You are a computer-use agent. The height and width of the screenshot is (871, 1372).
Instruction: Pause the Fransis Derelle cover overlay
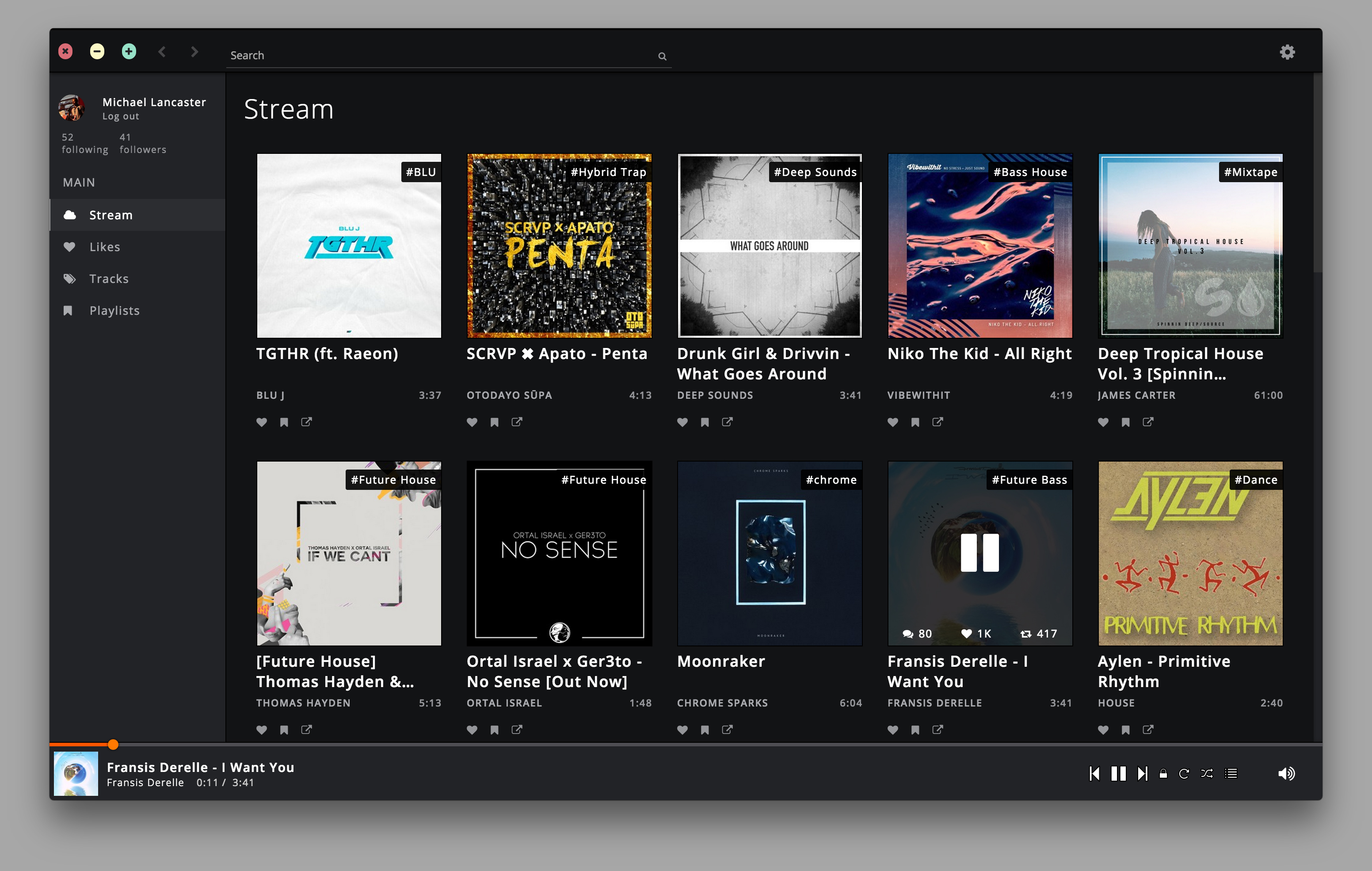(x=979, y=552)
